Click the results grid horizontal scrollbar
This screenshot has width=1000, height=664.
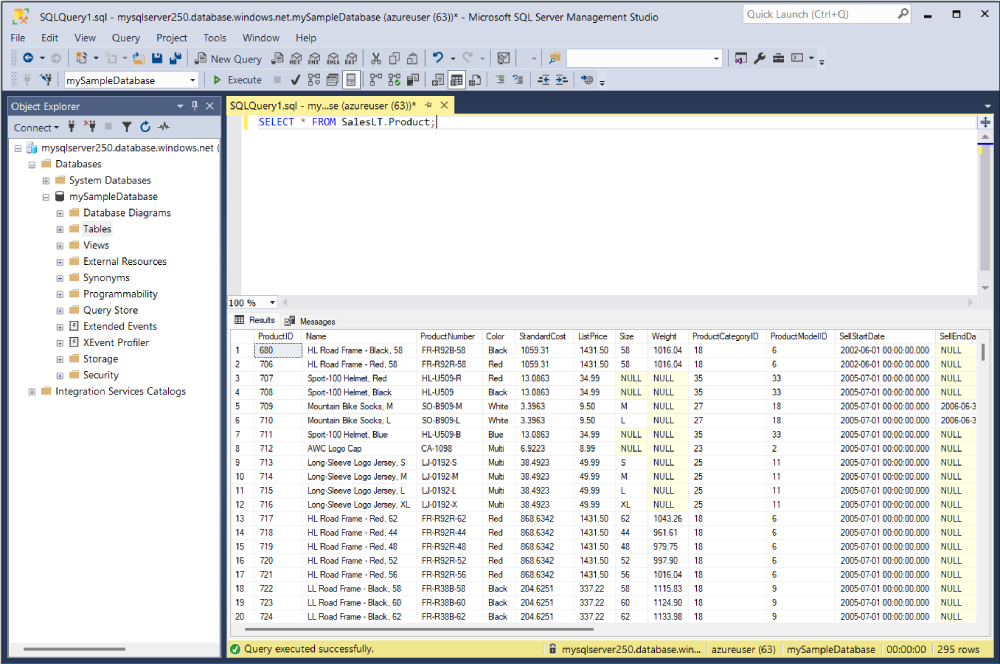coord(419,630)
